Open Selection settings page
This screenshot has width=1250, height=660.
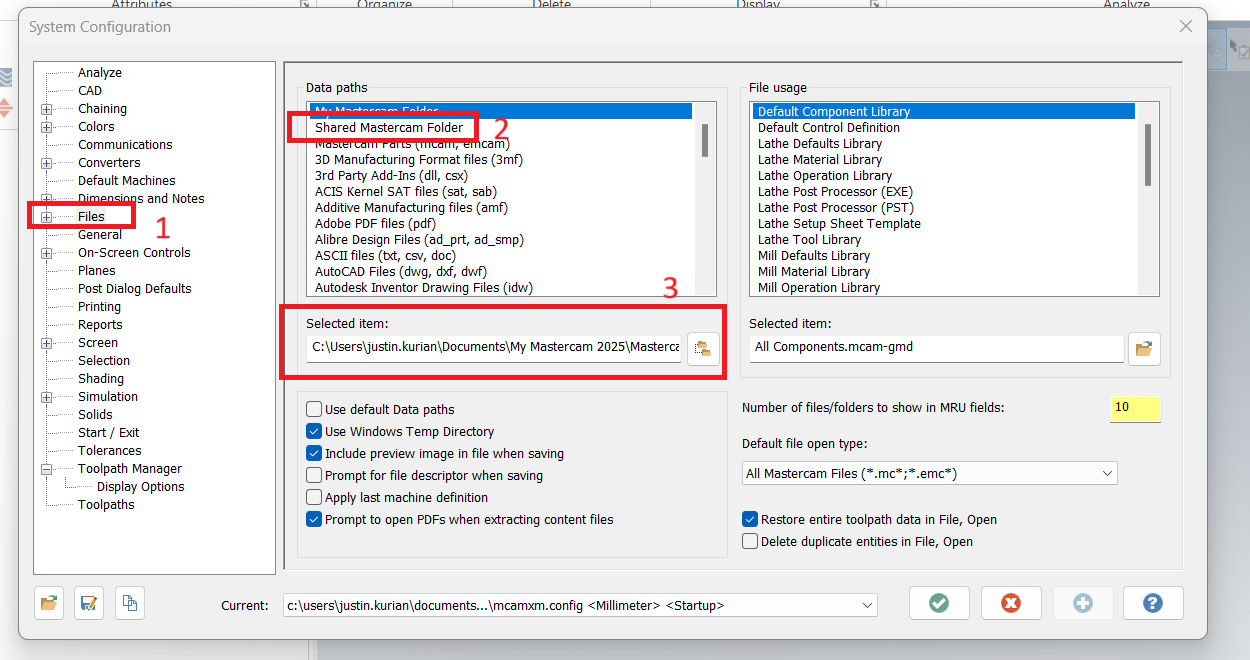(104, 360)
